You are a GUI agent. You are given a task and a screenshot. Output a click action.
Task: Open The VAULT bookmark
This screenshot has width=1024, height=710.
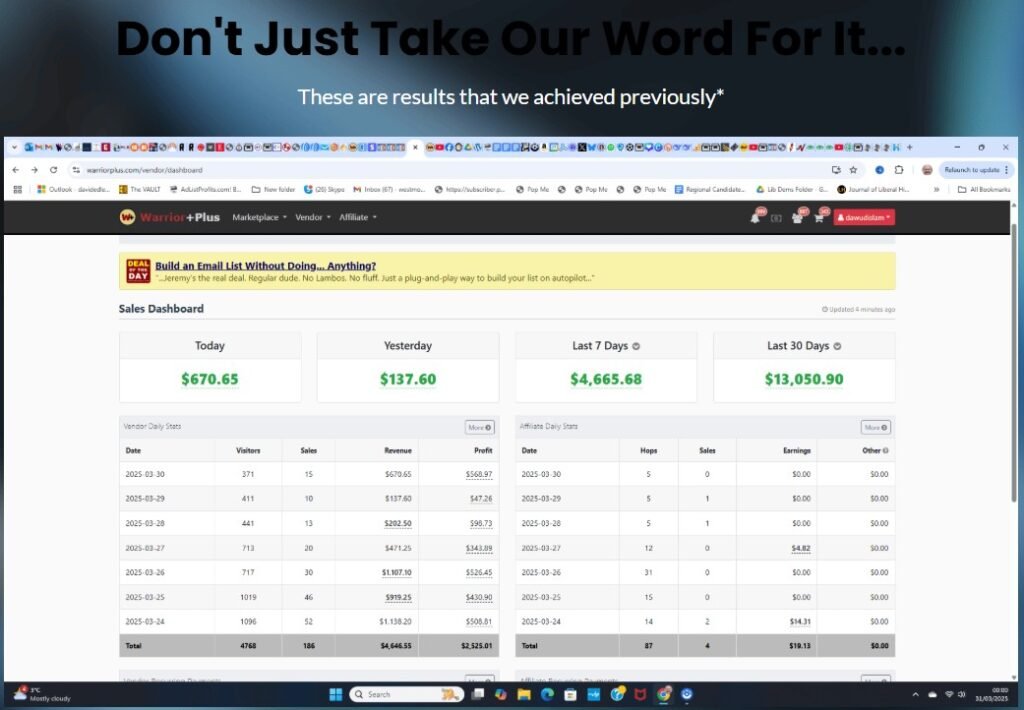click(139, 189)
